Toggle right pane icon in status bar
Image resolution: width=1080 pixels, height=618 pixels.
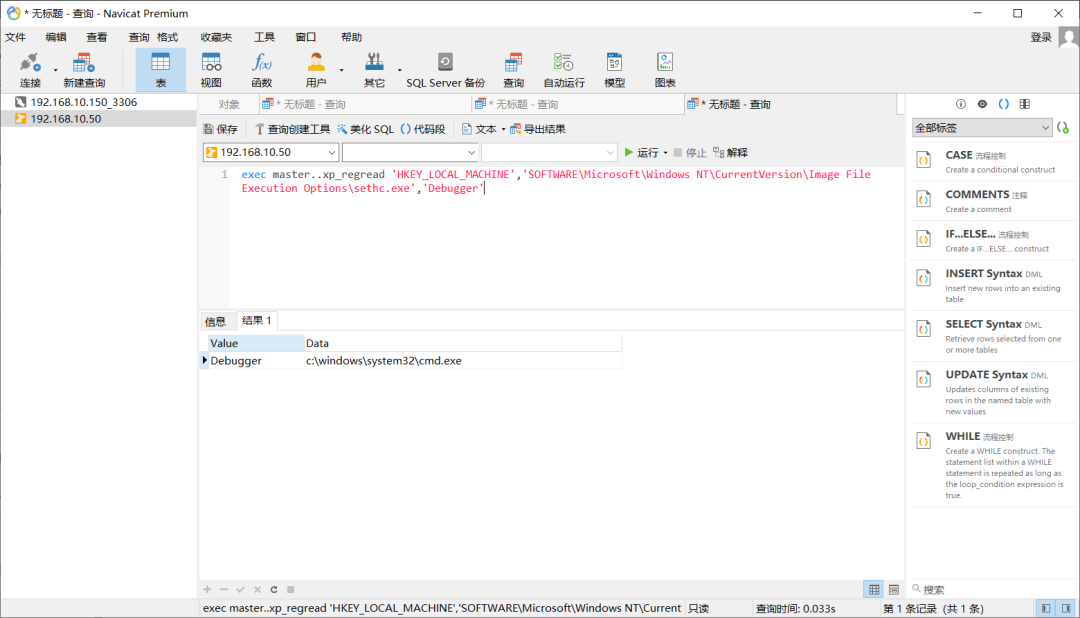[1066, 608]
